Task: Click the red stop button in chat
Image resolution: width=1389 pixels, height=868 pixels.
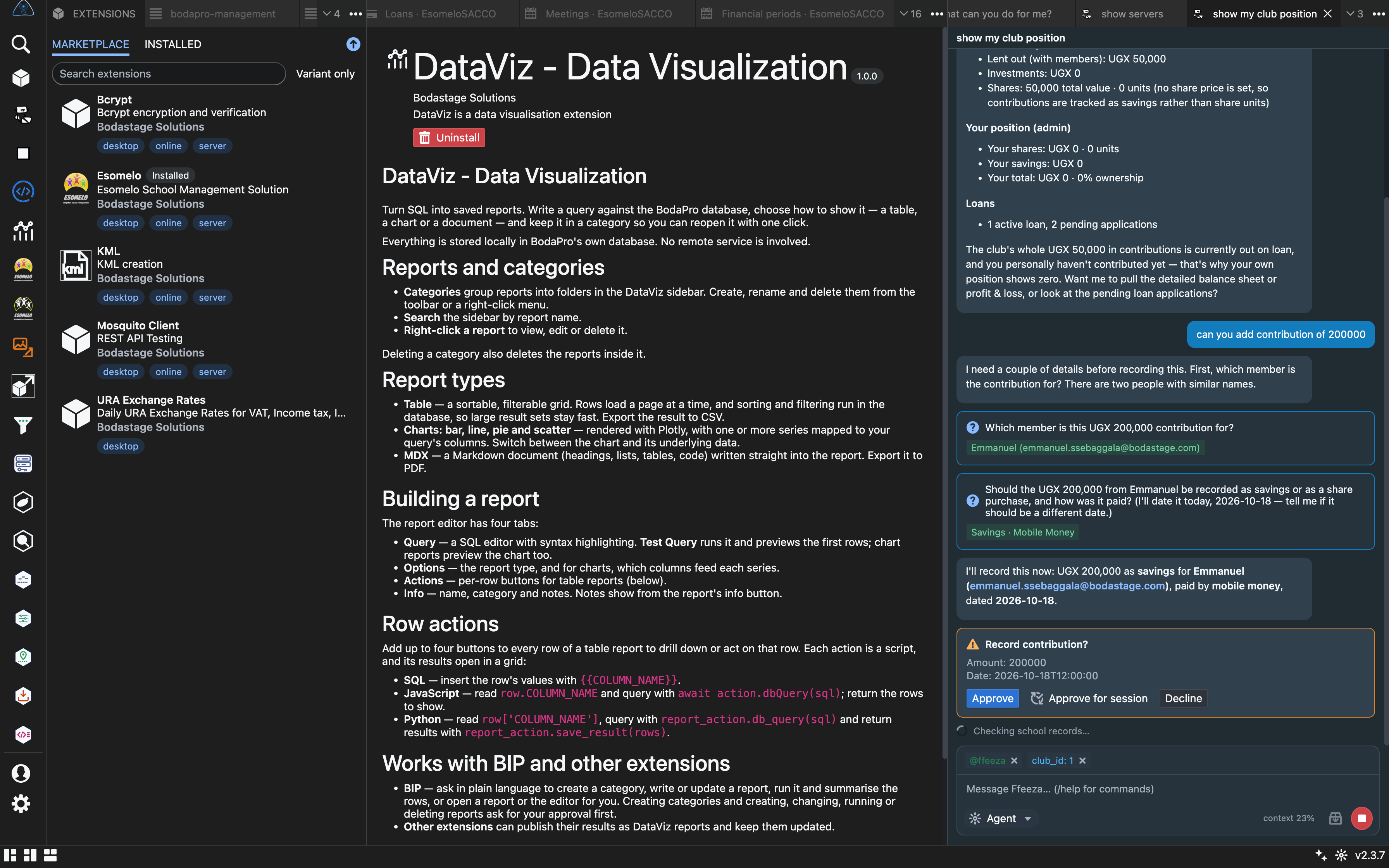Action: pyautogui.click(x=1361, y=818)
